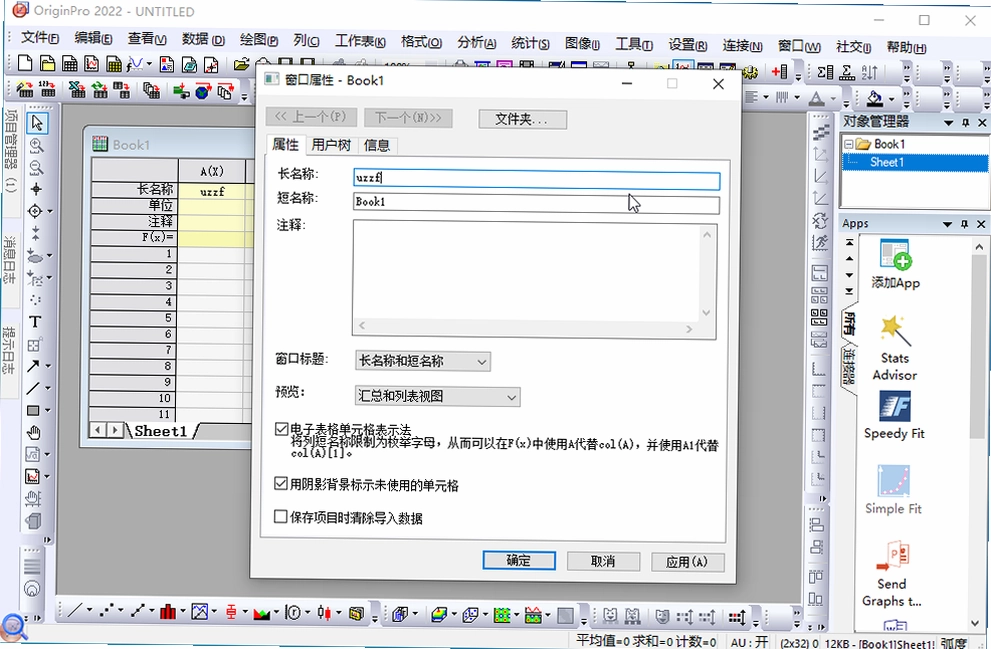This screenshot has height=649, width=991.
Task: Click the New Function plot icon
Action: 135,63
